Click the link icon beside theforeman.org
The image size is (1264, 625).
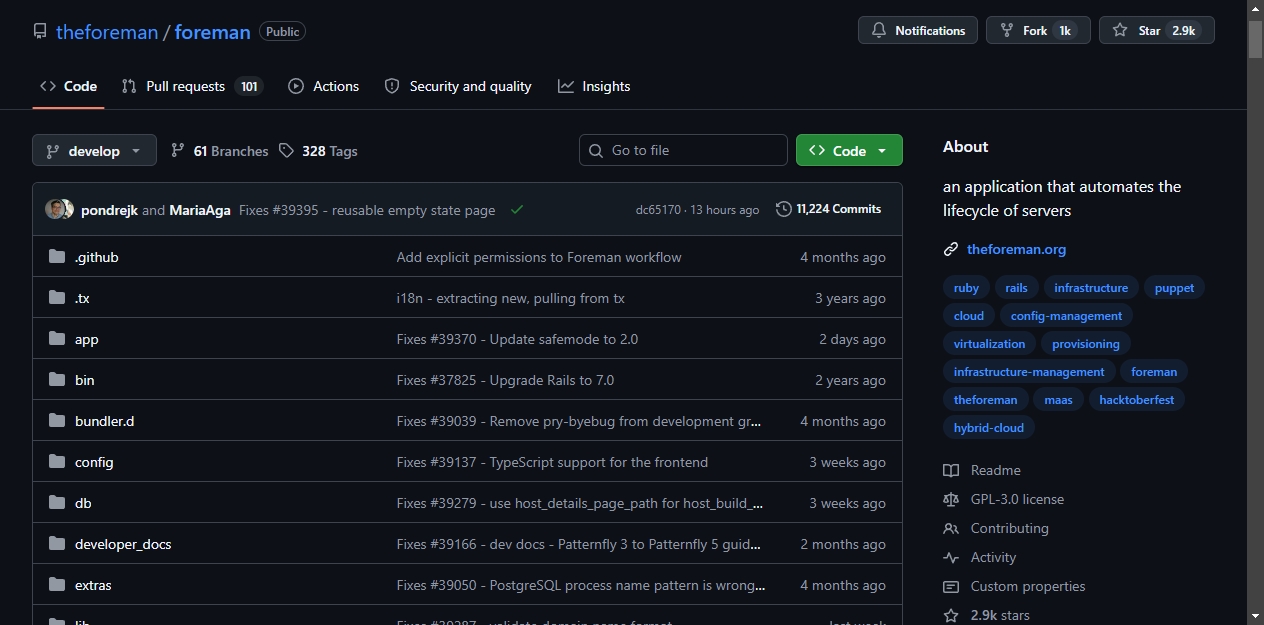951,249
